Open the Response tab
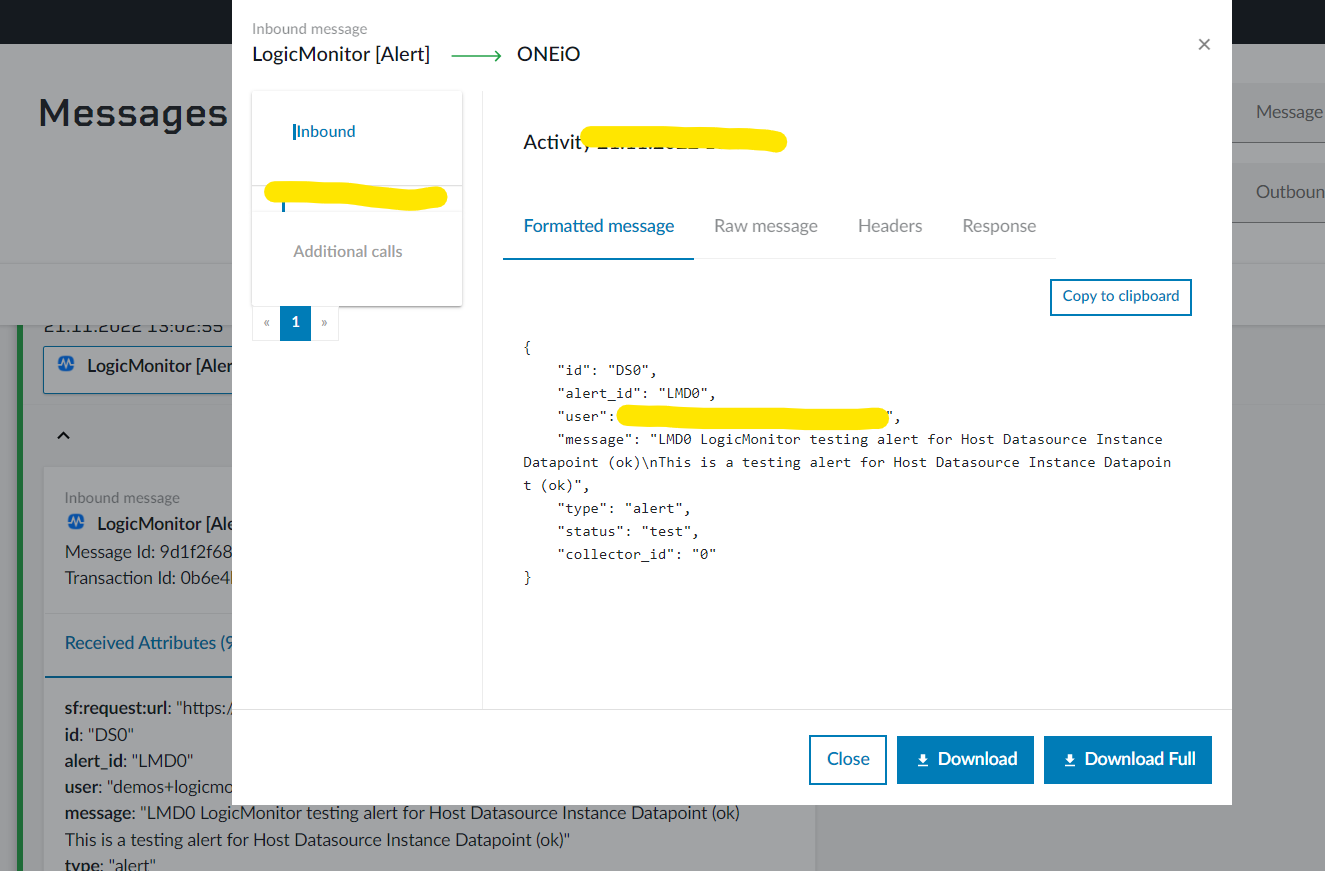 point(999,226)
